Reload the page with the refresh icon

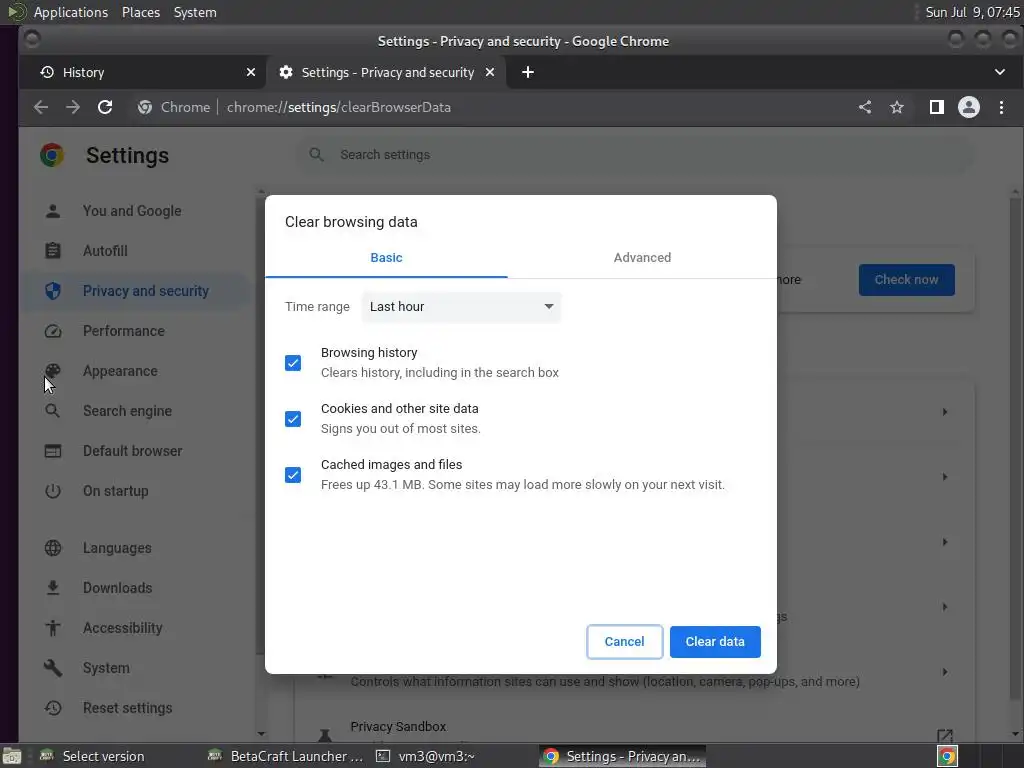(x=105, y=107)
